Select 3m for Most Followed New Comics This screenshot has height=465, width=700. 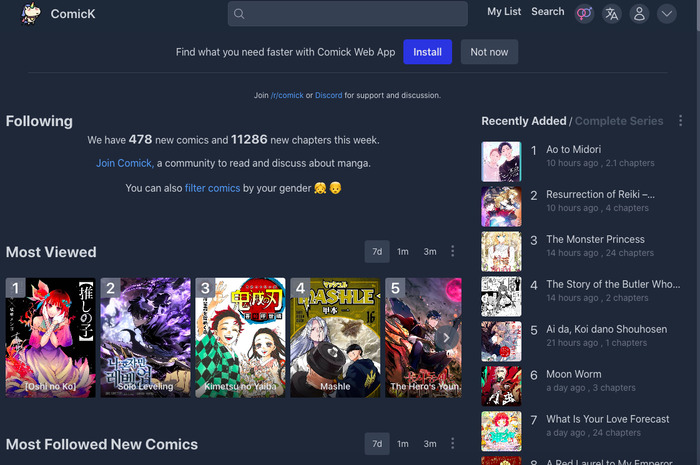pos(430,444)
